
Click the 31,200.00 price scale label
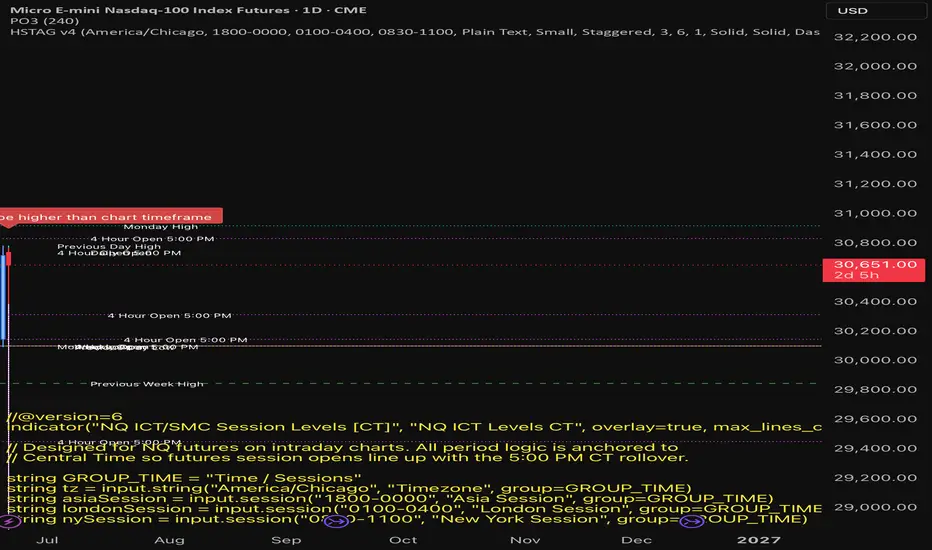pos(875,184)
